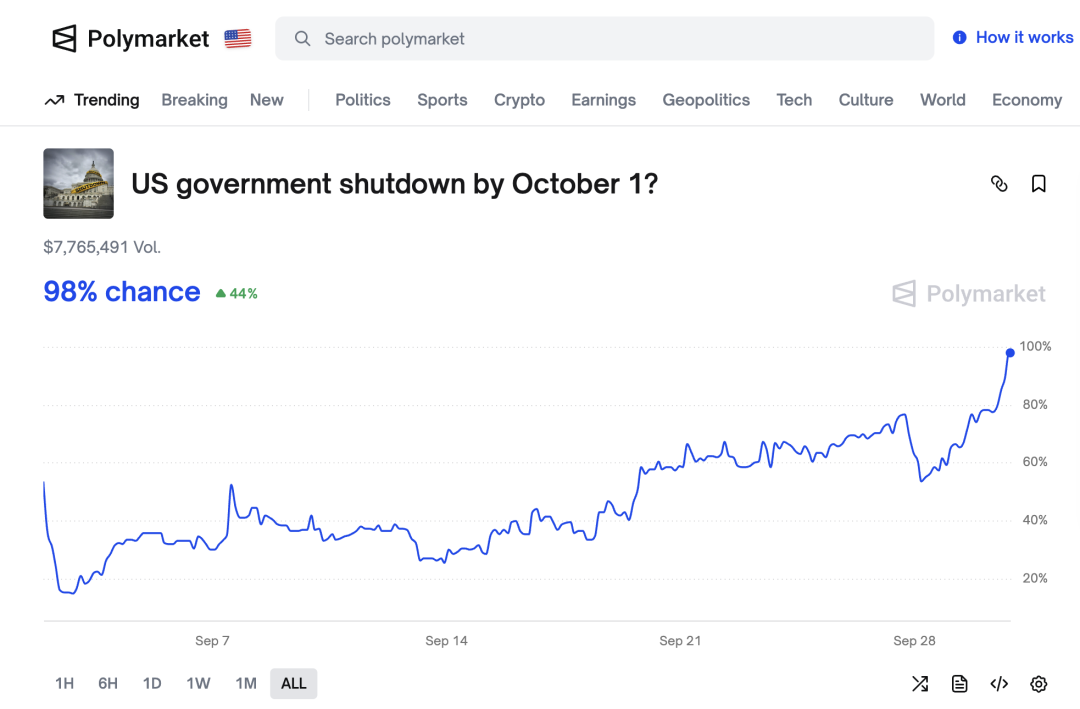Screen dimensions: 1080x709
Task: Click the US flag region icon
Action: [238, 39]
